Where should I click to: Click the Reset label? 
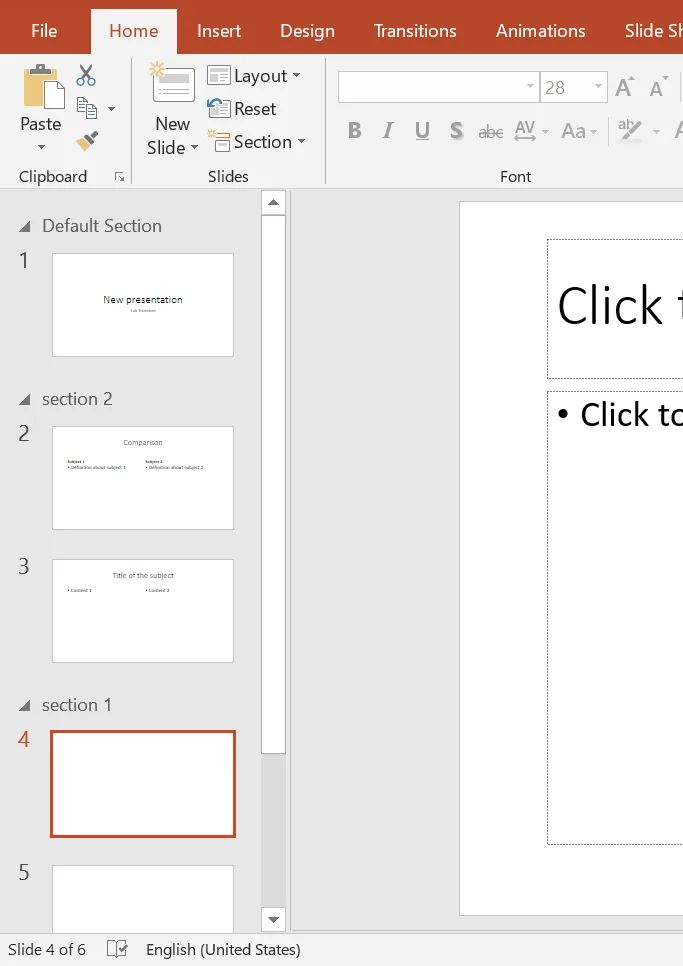[x=255, y=108]
